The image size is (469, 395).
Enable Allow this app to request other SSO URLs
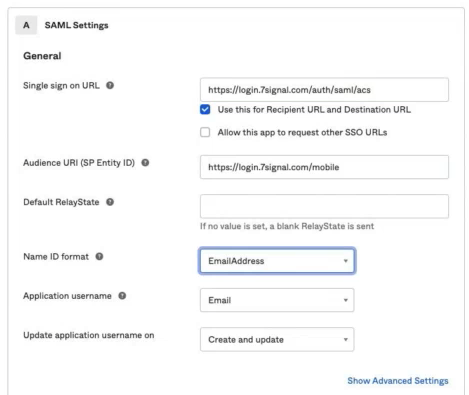205,132
